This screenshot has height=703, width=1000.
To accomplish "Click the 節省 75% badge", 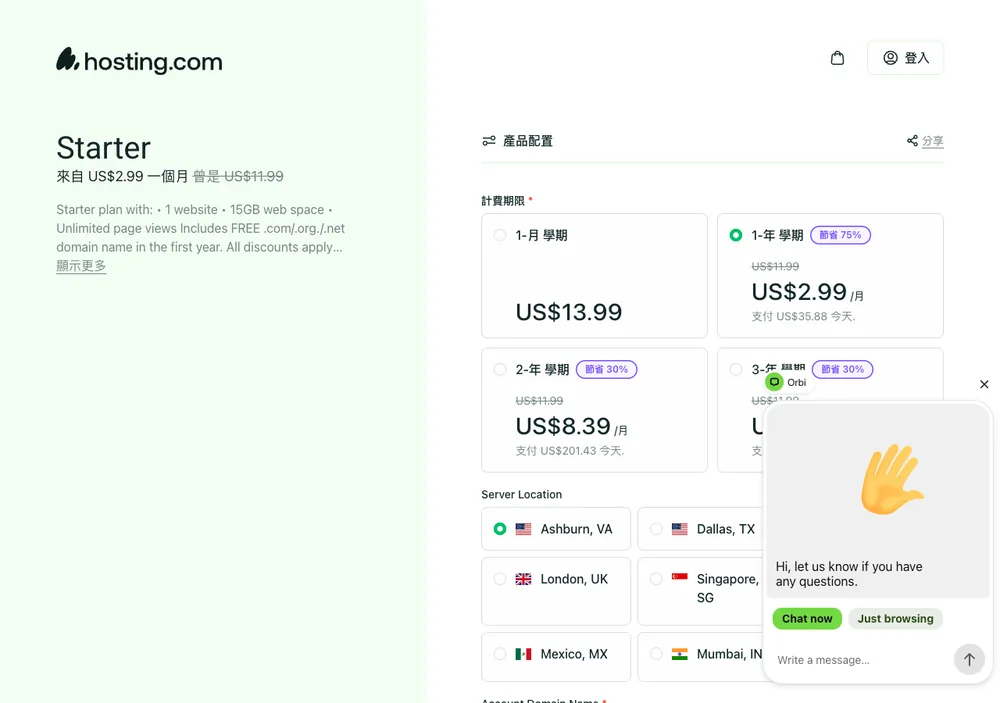I will pyautogui.click(x=840, y=235).
